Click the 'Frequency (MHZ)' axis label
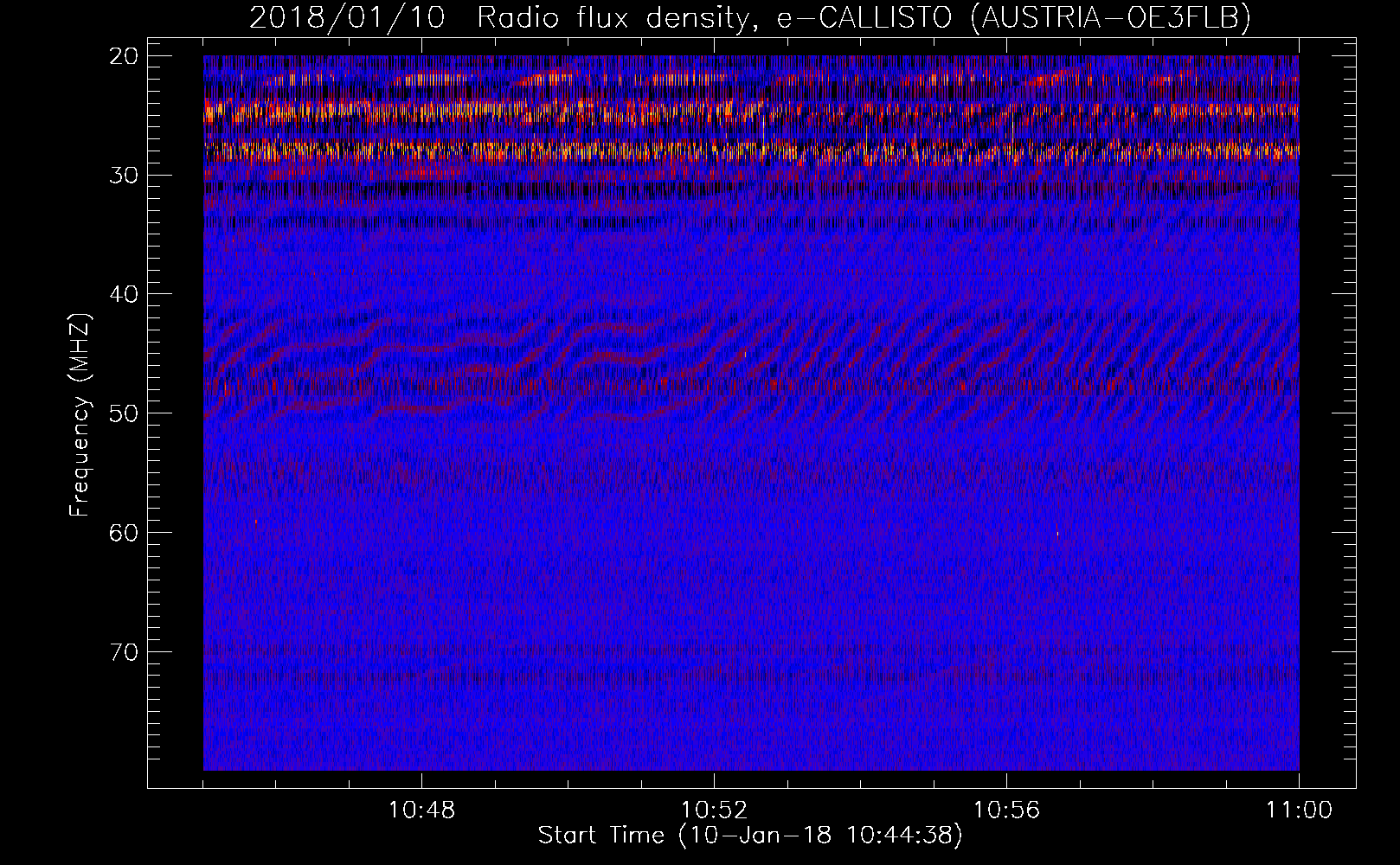1400x865 pixels. click(80, 415)
